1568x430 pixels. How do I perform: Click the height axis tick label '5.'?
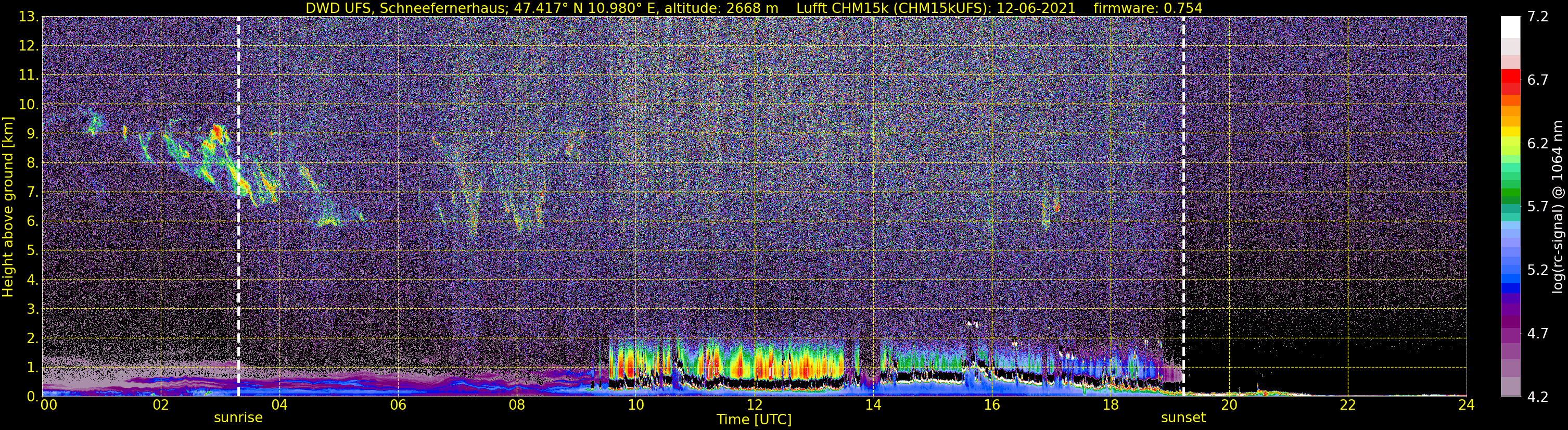(33, 251)
